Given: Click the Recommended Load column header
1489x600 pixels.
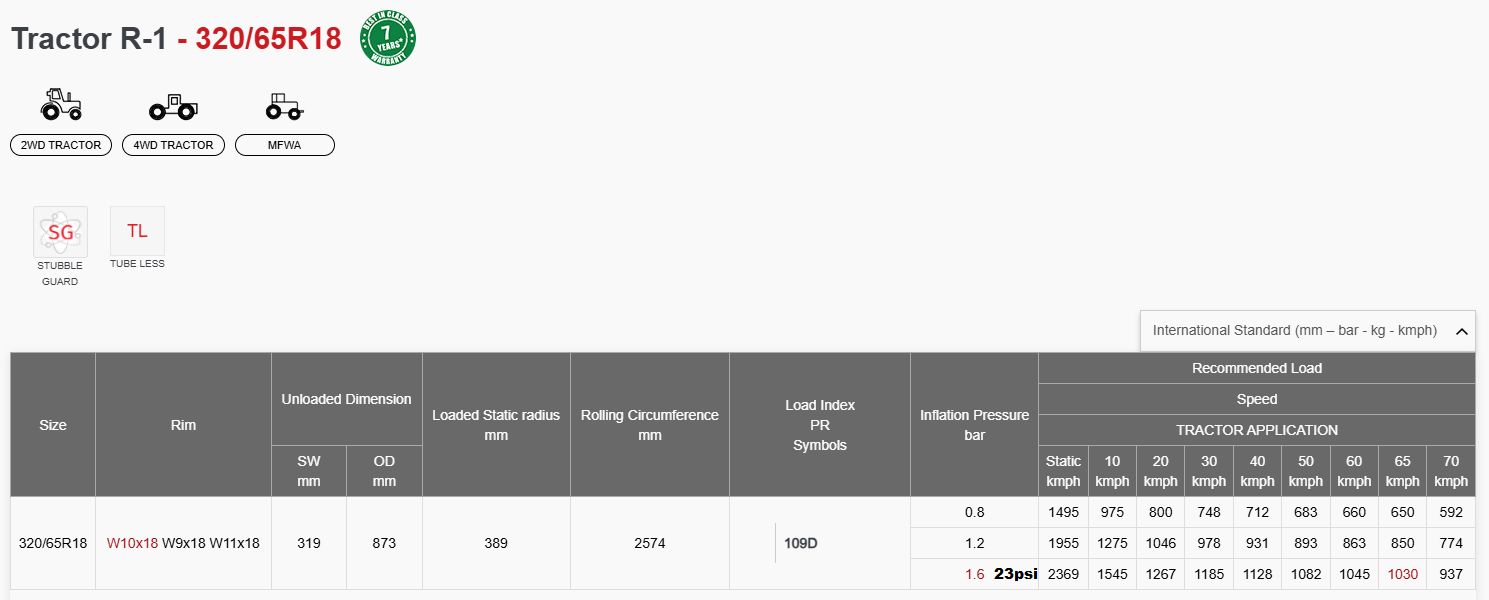Looking at the screenshot, I should tap(1257, 368).
